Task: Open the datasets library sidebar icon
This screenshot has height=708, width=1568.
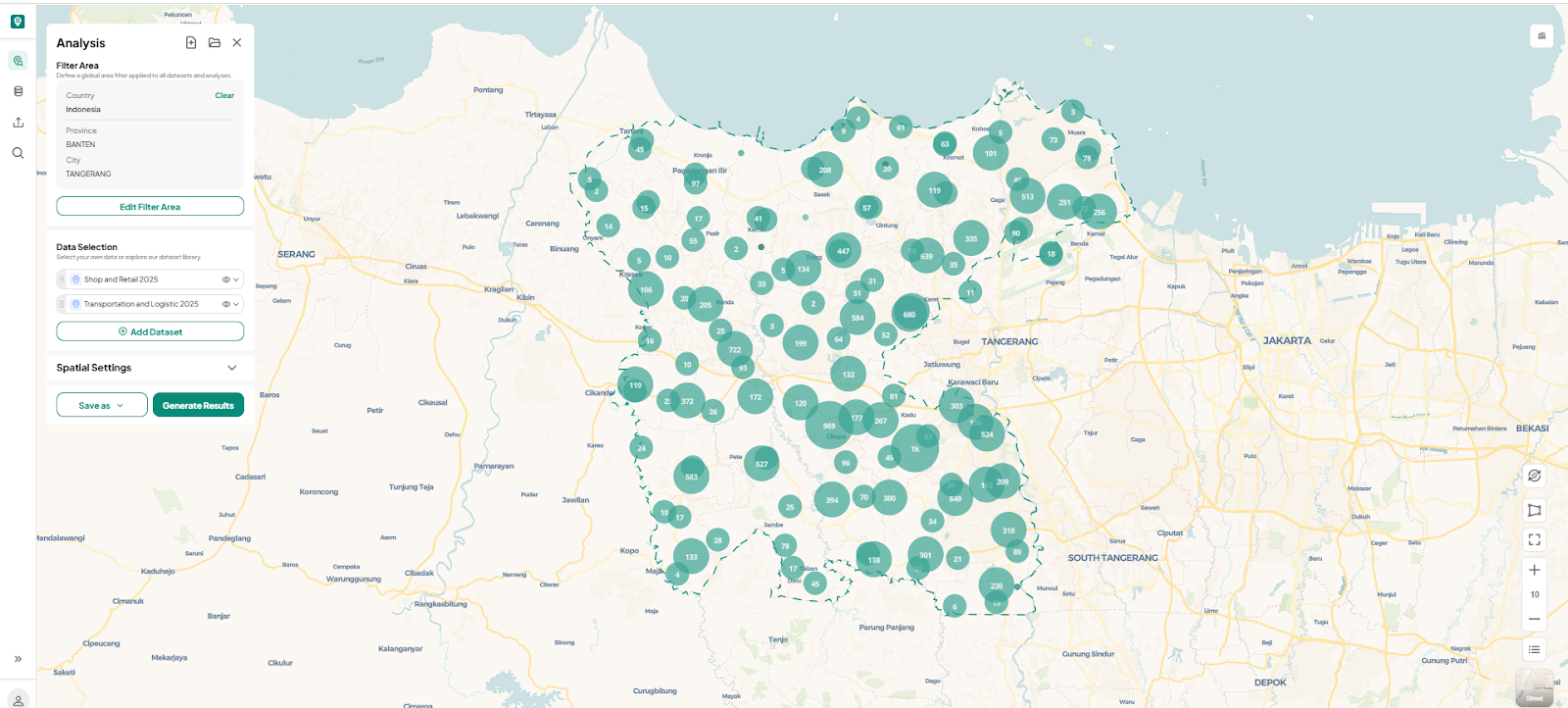Action: 18,91
